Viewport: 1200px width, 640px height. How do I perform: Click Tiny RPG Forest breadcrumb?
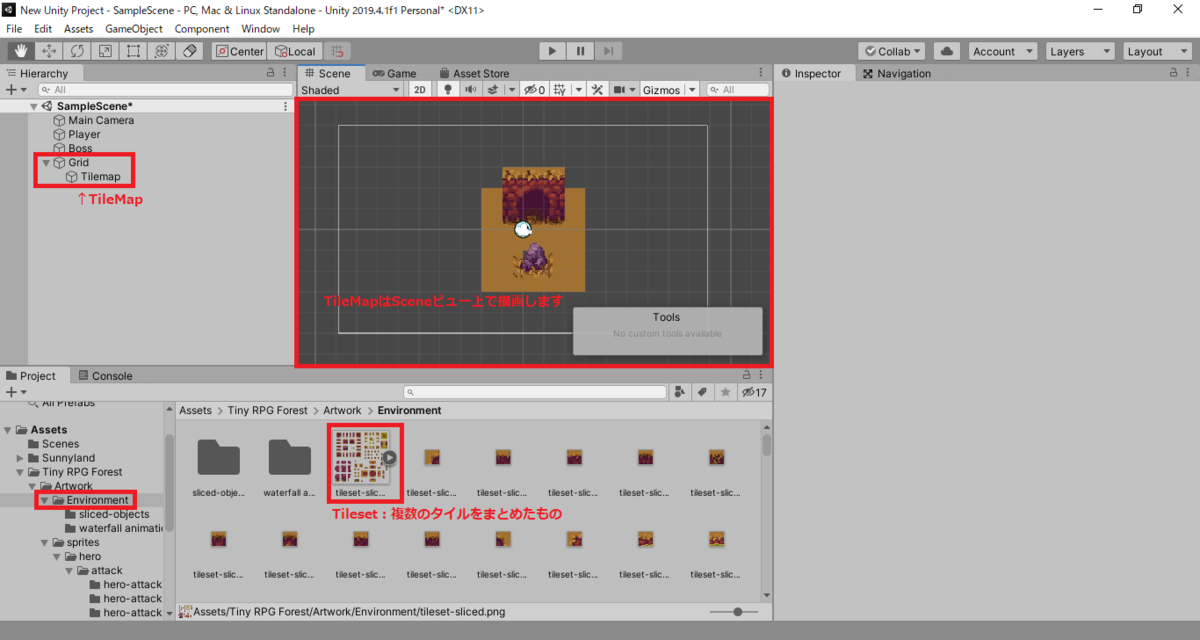click(268, 410)
